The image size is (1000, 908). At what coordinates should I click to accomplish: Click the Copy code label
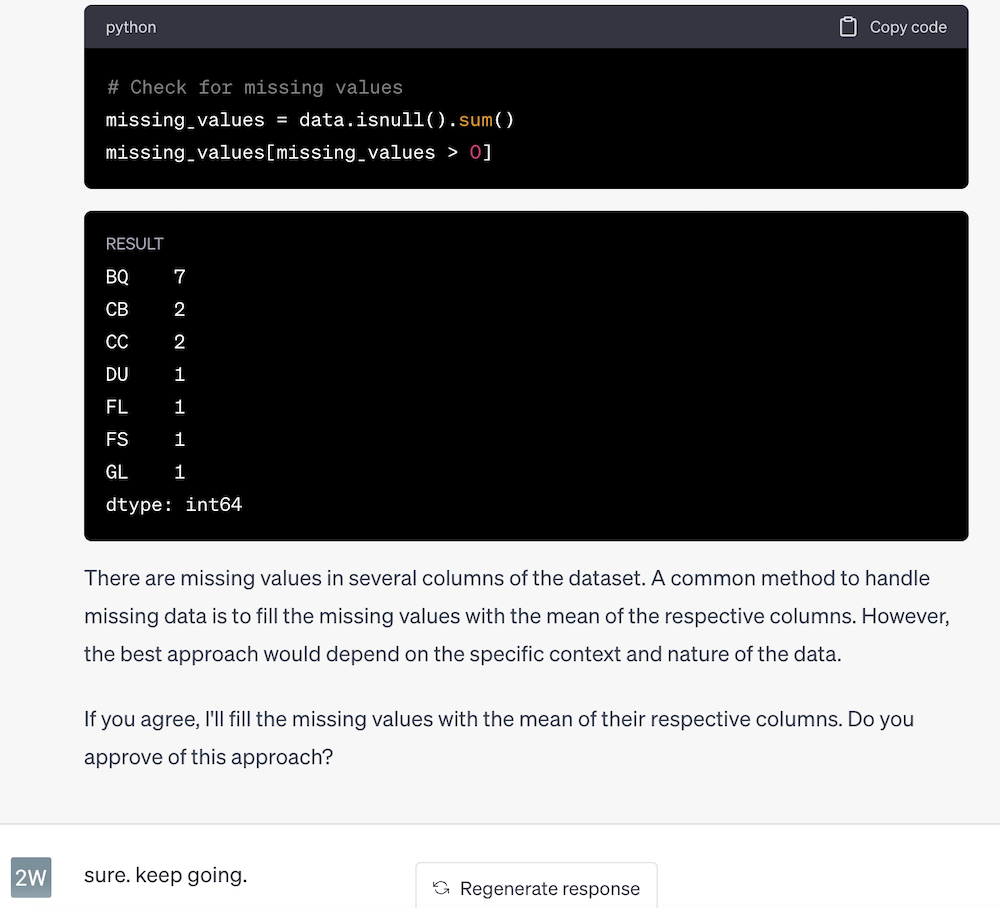[x=908, y=27]
